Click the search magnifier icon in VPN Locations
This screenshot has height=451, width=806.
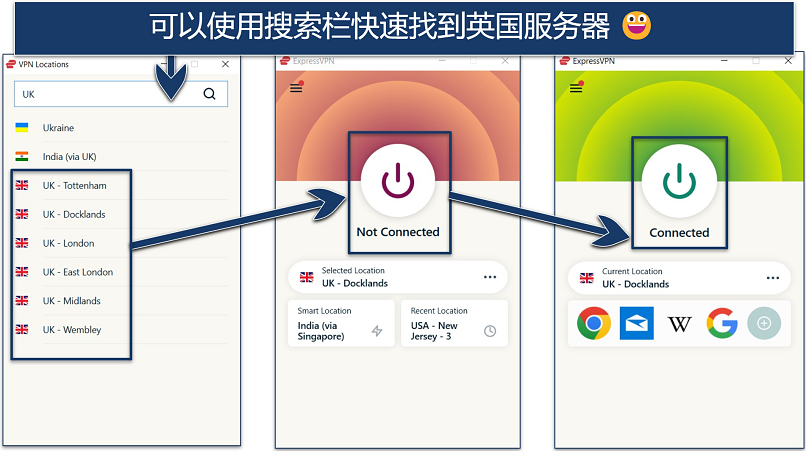tap(209, 94)
